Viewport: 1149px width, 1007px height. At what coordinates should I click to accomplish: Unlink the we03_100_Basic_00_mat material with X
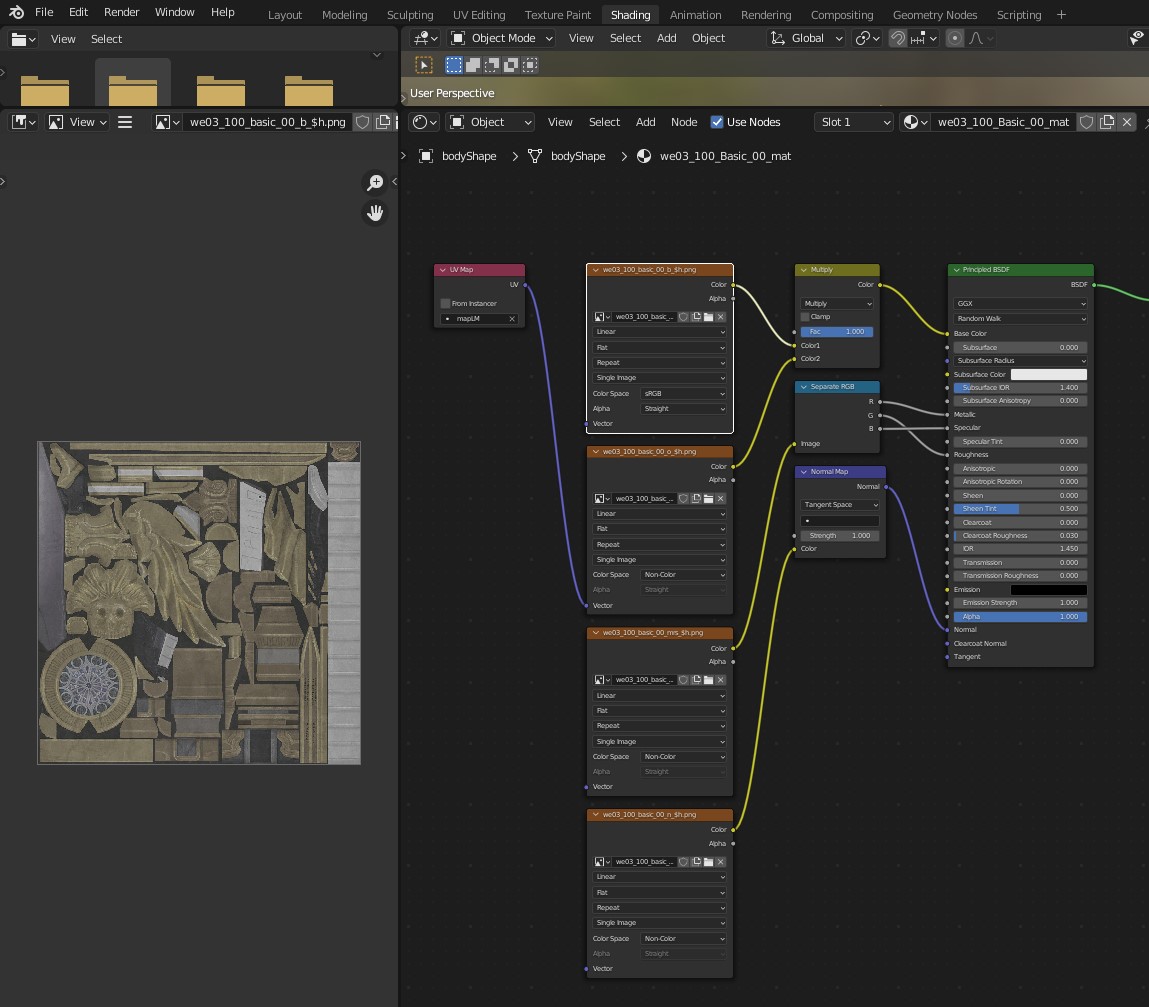click(1127, 122)
